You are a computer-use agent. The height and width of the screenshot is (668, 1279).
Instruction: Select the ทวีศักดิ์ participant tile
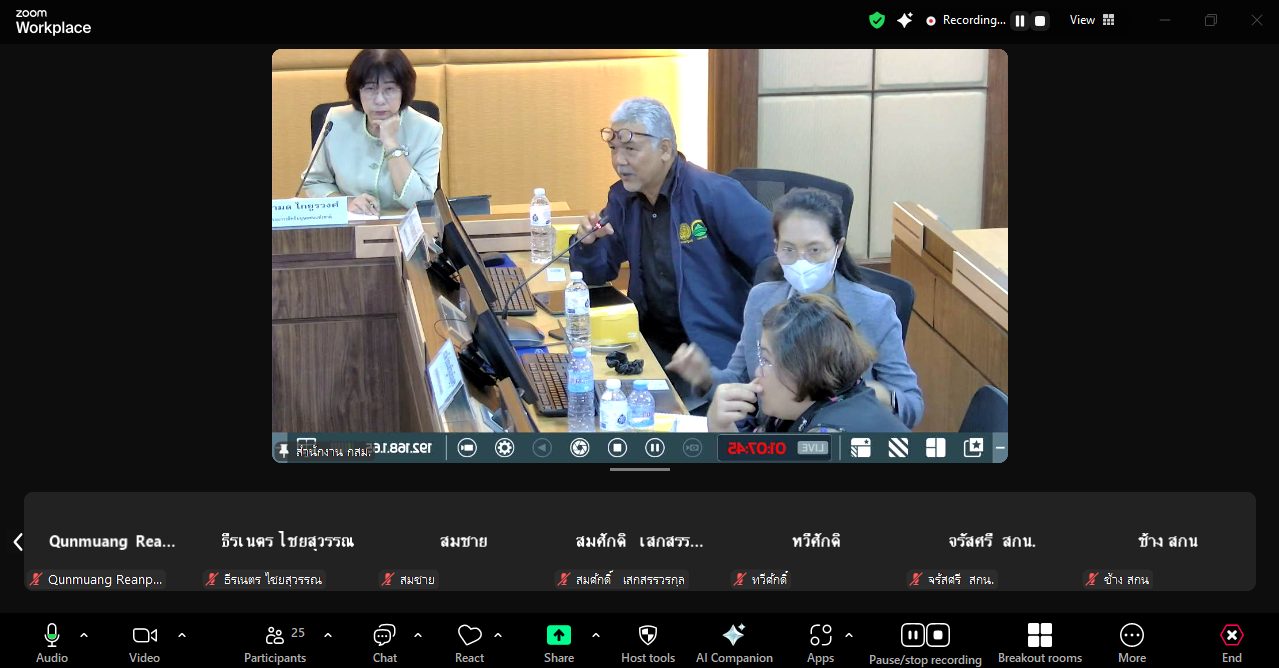coord(815,542)
